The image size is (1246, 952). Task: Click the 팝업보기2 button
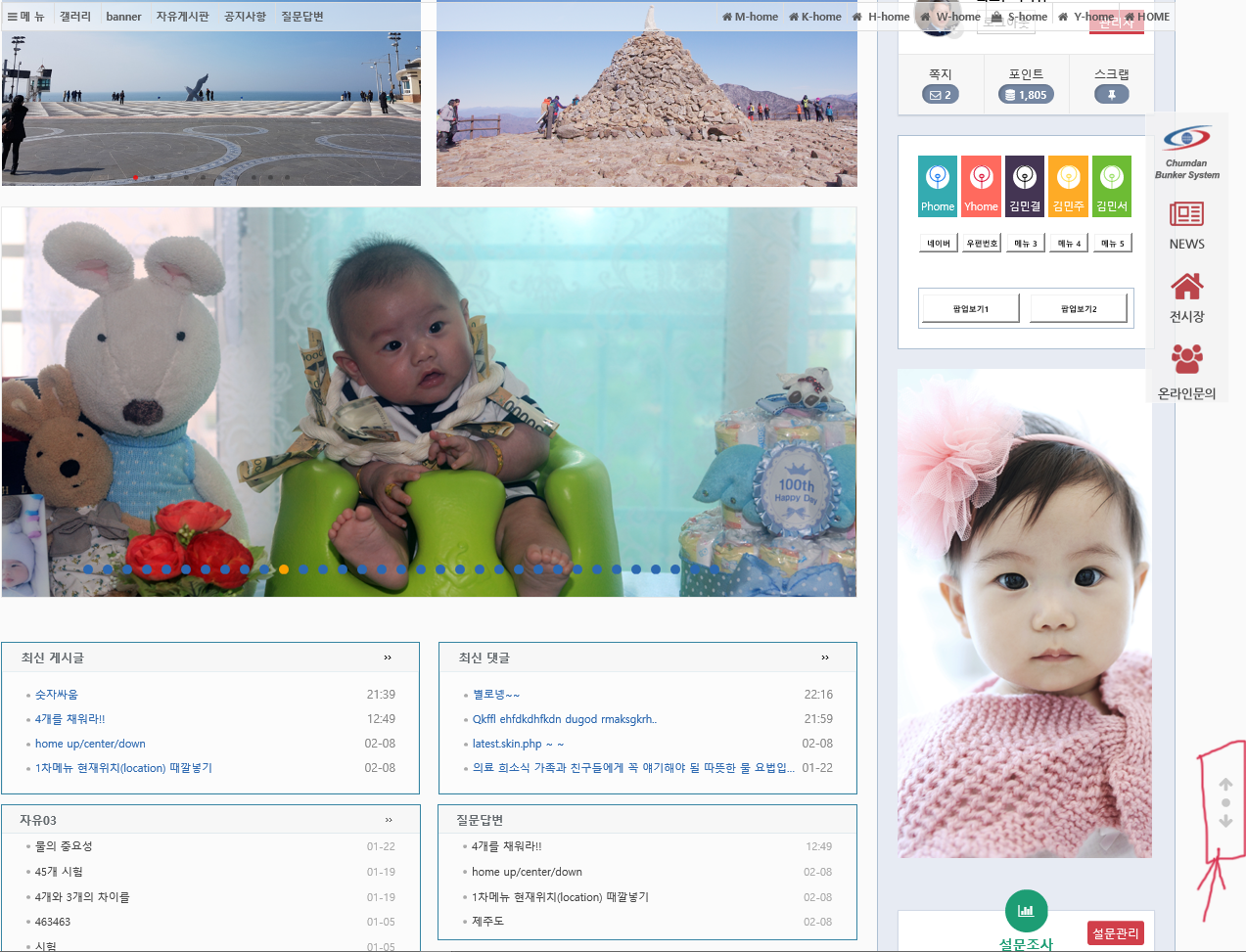coord(1079,308)
